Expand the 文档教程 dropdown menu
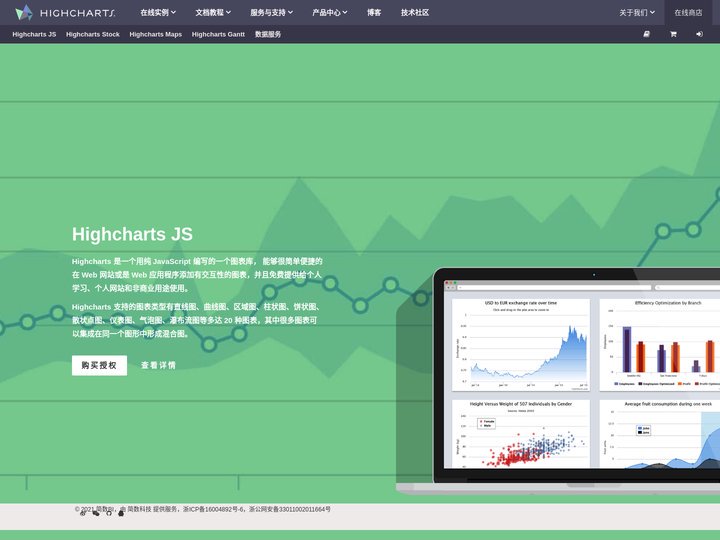This screenshot has height=540, width=720. (x=213, y=12)
